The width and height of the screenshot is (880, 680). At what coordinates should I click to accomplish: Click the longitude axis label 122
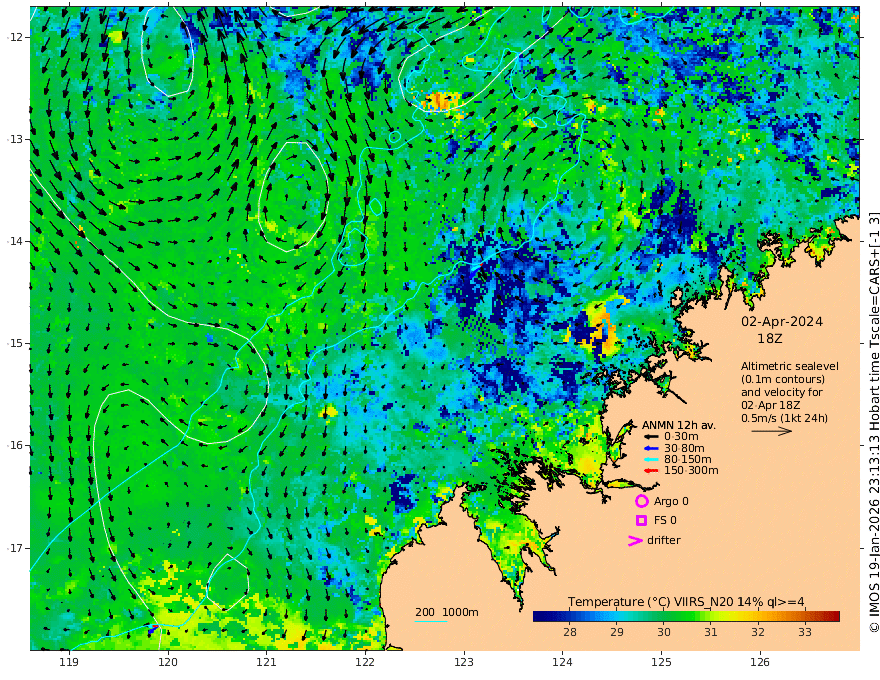(x=365, y=662)
